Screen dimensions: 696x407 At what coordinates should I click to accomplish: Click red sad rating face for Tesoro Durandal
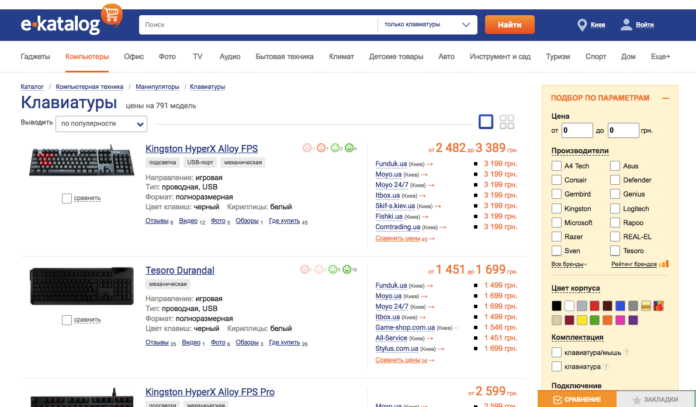coord(304,269)
